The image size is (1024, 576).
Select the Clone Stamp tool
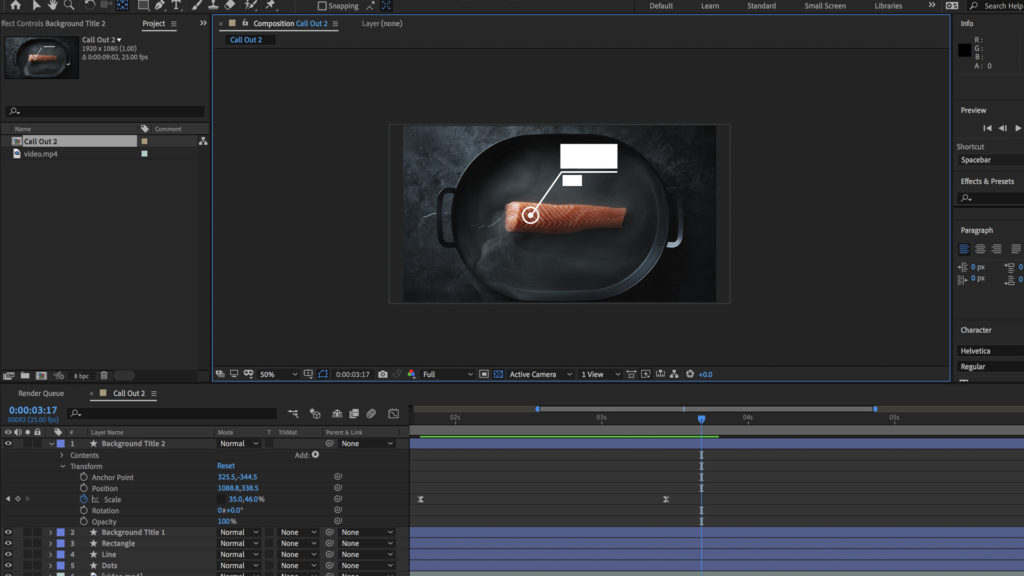[212, 6]
